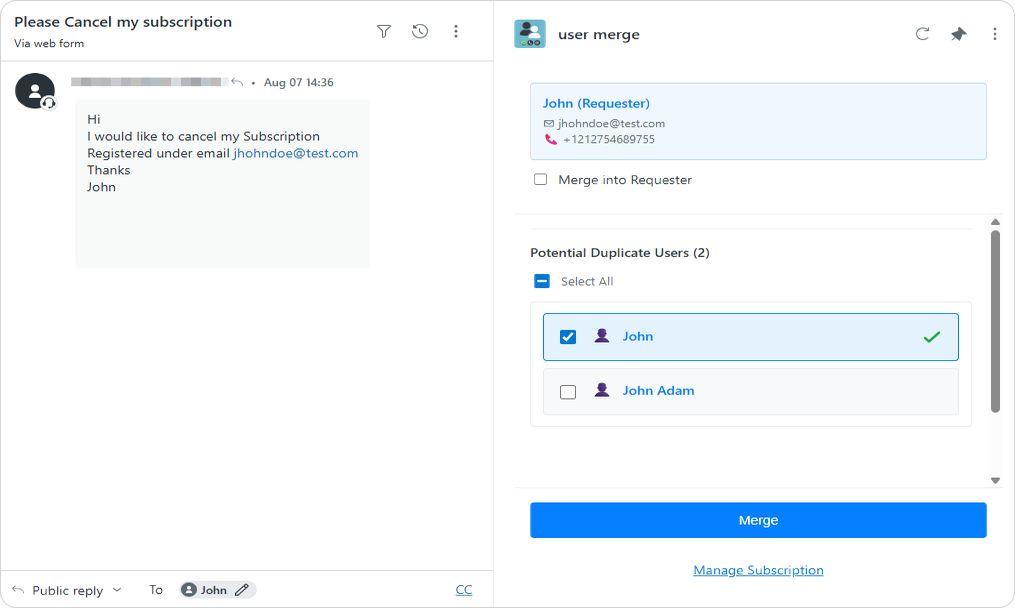Click the requester avatar in the message
This screenshot has height=608, width=1015.
[x=35, y=91]
